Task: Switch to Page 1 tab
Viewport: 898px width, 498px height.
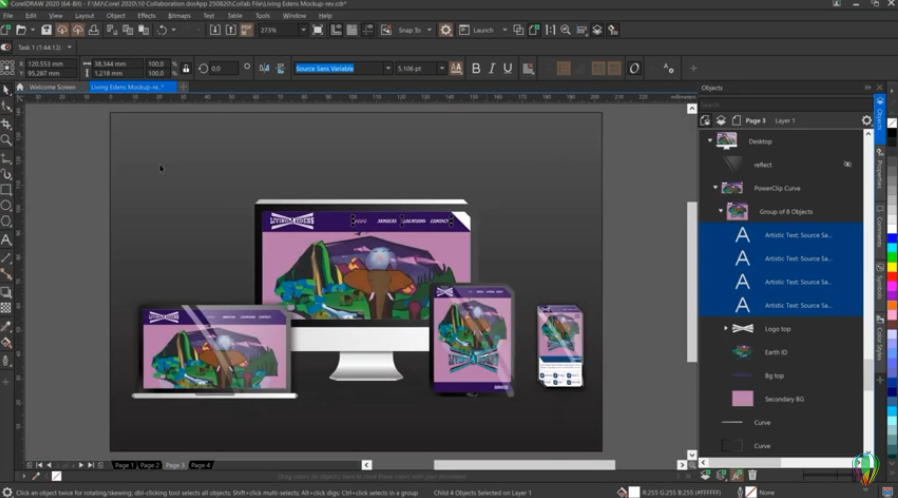Action: point(123,465)
